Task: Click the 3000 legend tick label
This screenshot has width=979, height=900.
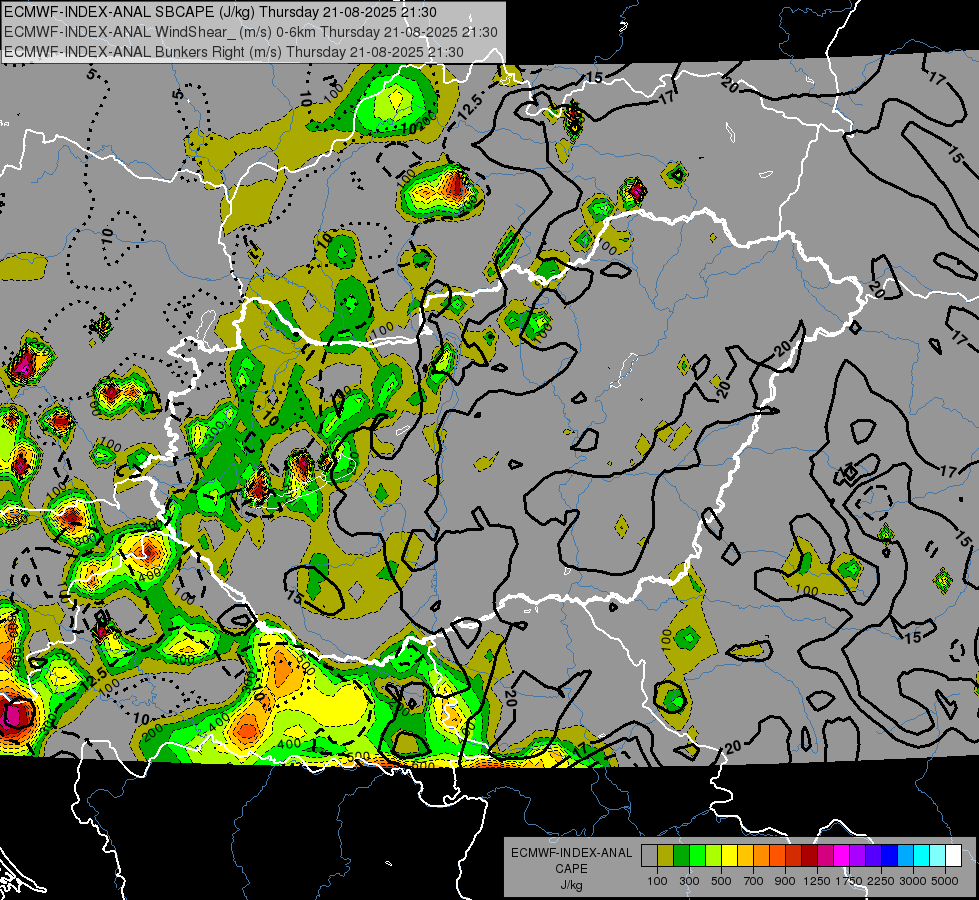Action: pyautogui.click(x=913, y=881)
